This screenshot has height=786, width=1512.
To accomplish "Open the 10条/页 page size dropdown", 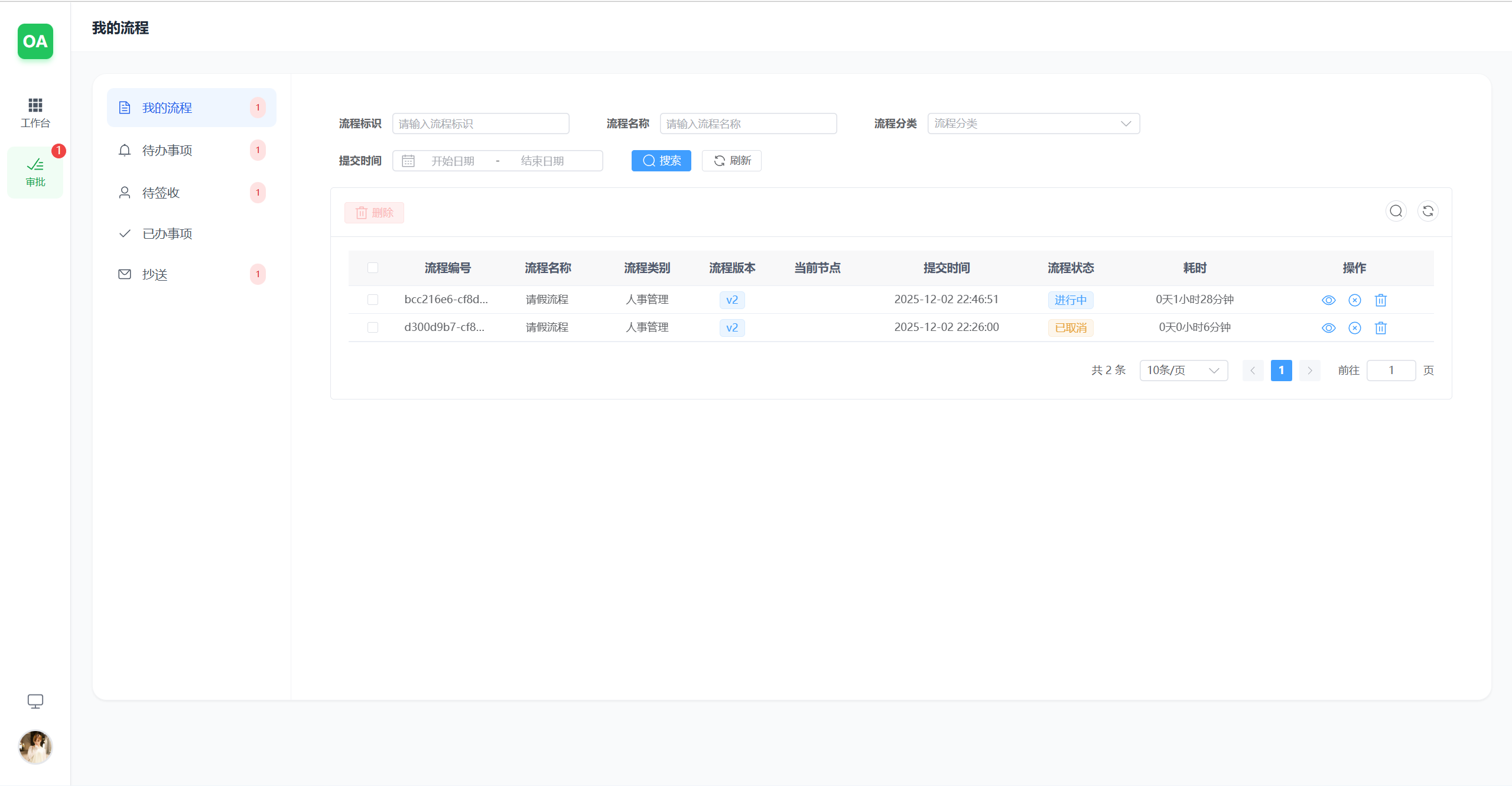I will tap(1183, 370).
